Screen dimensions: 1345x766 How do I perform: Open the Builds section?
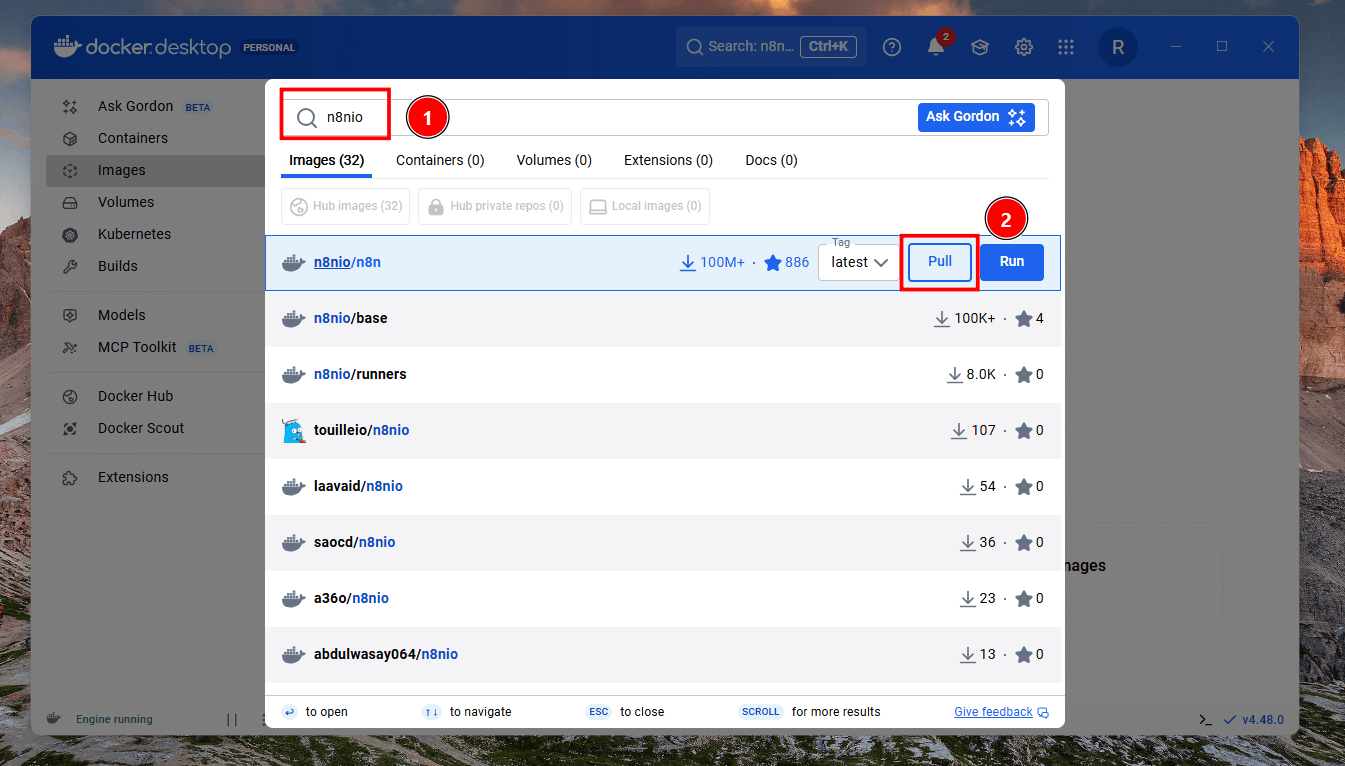118,266
